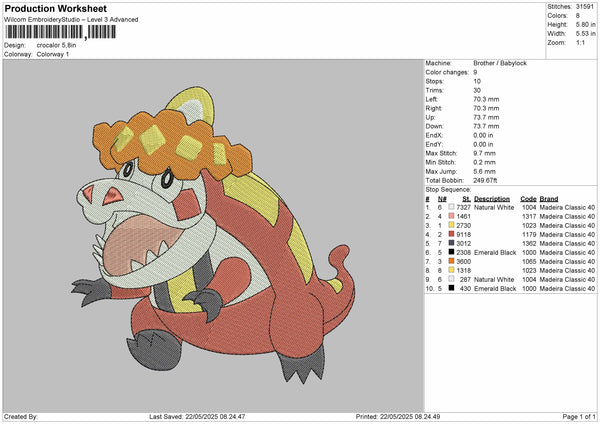Click thread code 1317 in stop 2

click(529, 217)
